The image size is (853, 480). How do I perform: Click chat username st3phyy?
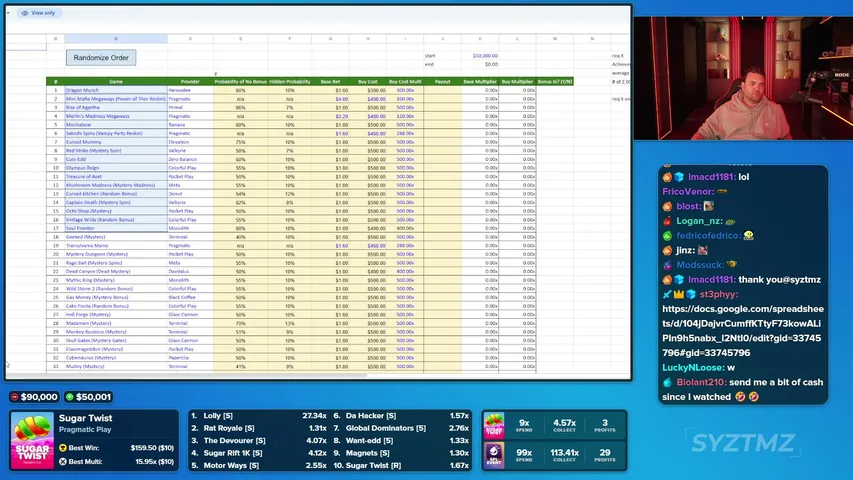[x=719, y=294]
